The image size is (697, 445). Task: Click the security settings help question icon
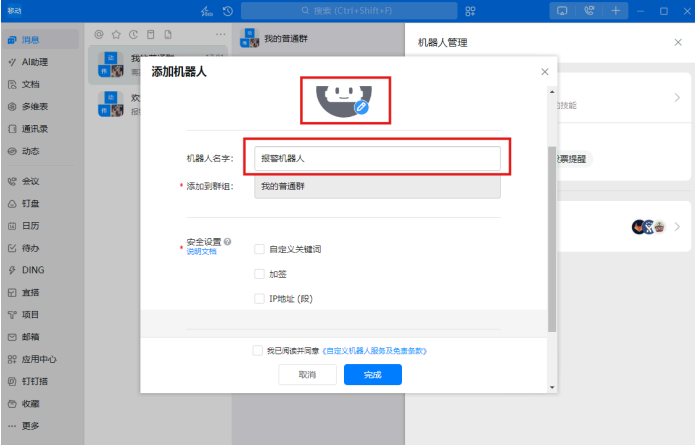tap(228, 241)
